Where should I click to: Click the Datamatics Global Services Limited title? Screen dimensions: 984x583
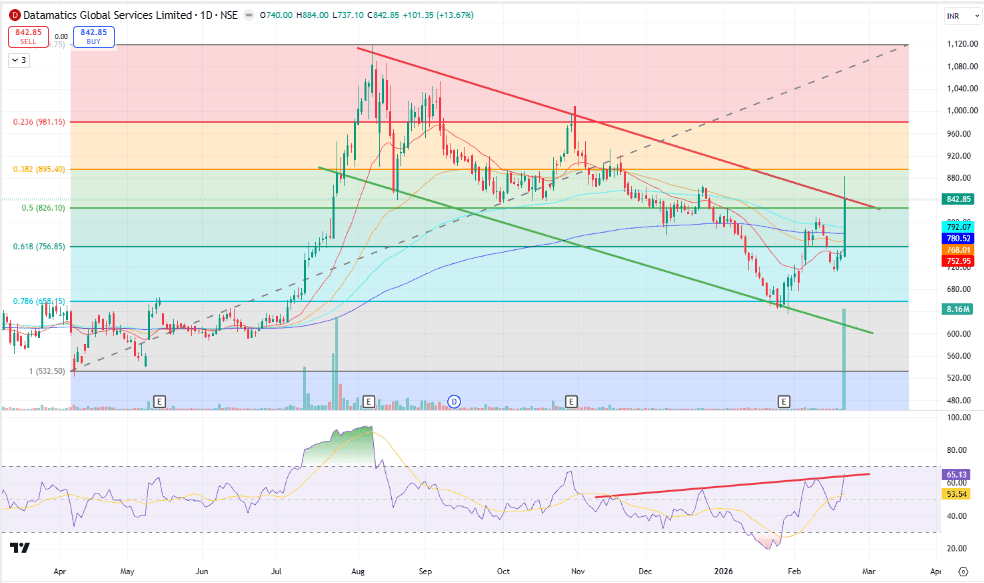[107, 15]
